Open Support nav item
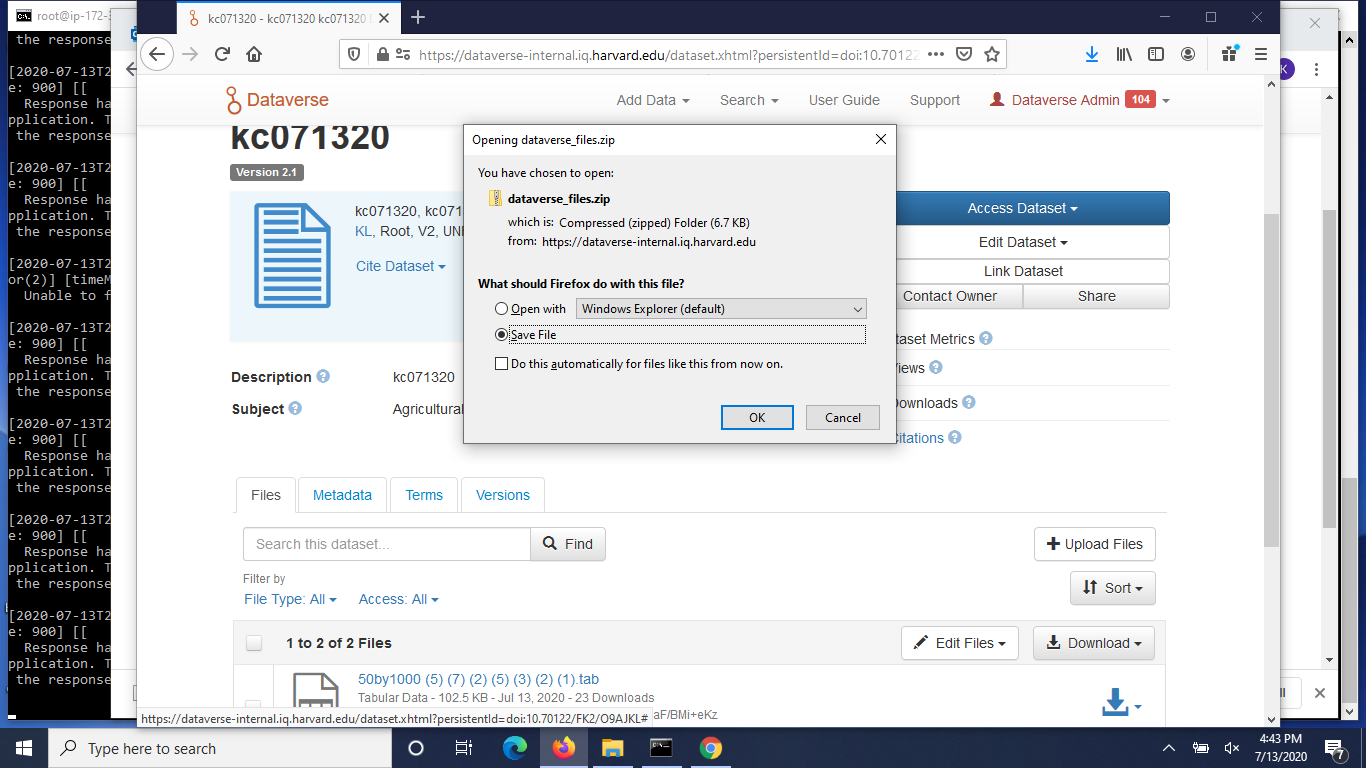The image size is (1366, 768). pos(935,100)
